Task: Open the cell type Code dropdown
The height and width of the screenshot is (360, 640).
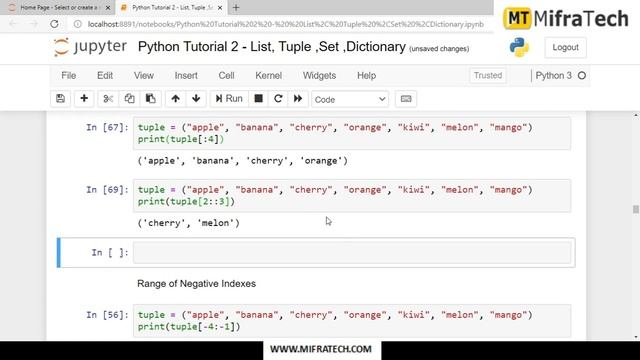Action: pos(350,99)
